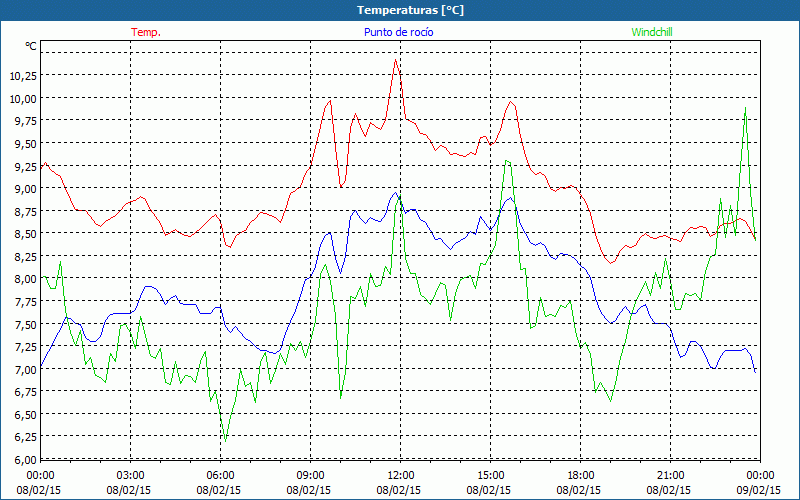The width and height of the screenshot is (800, 500).
Task: Click the °C axis unit label
Action: (31, 46)
